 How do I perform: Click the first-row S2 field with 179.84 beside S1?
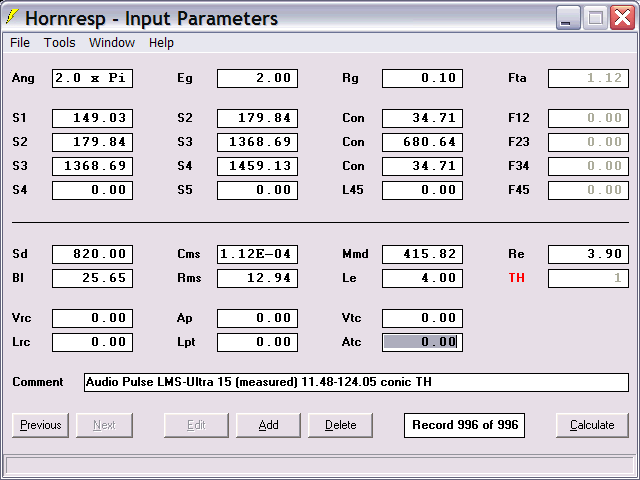258,118
